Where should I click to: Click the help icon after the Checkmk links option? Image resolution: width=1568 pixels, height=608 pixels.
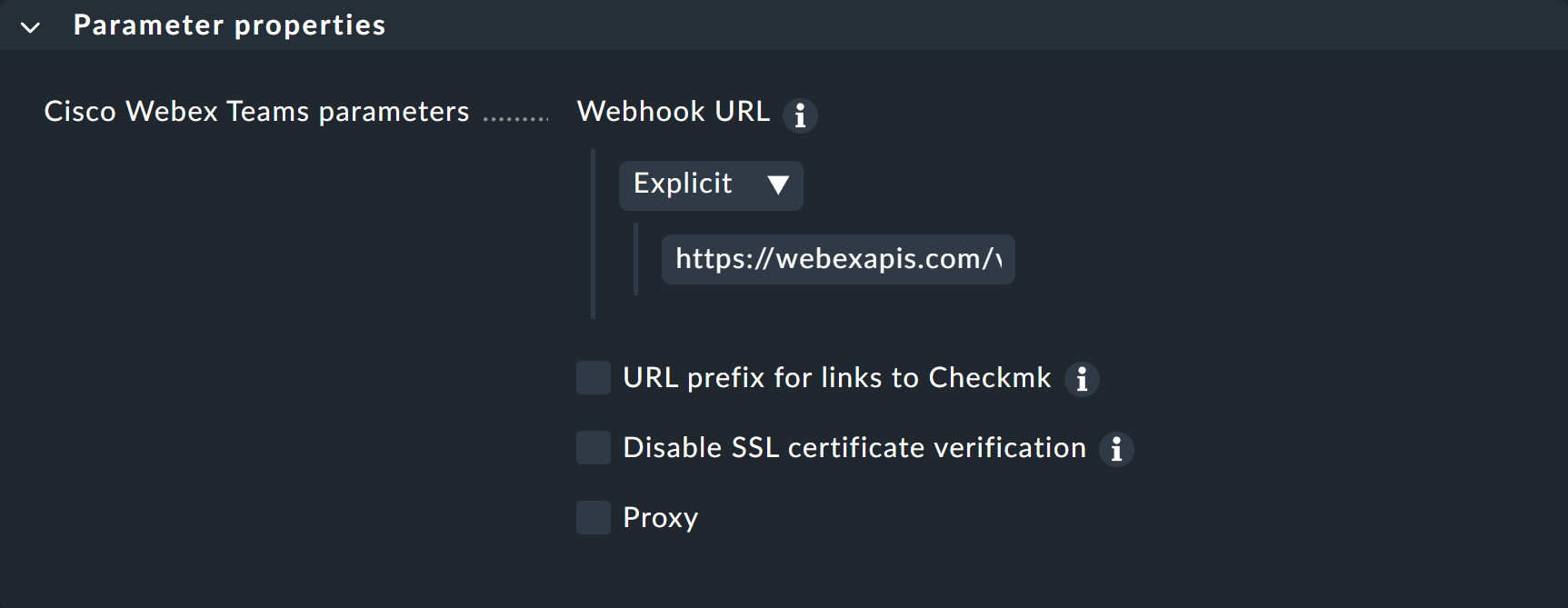1082,379
